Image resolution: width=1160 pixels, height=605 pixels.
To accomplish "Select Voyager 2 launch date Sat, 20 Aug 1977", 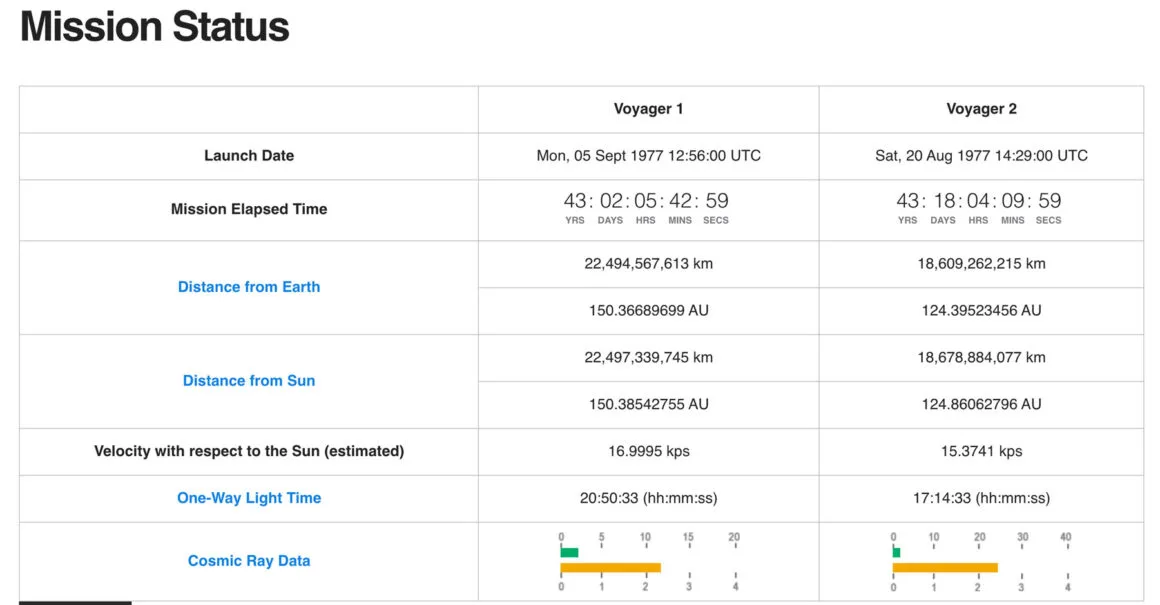I will pyautogui.click(x=981, y=155).
